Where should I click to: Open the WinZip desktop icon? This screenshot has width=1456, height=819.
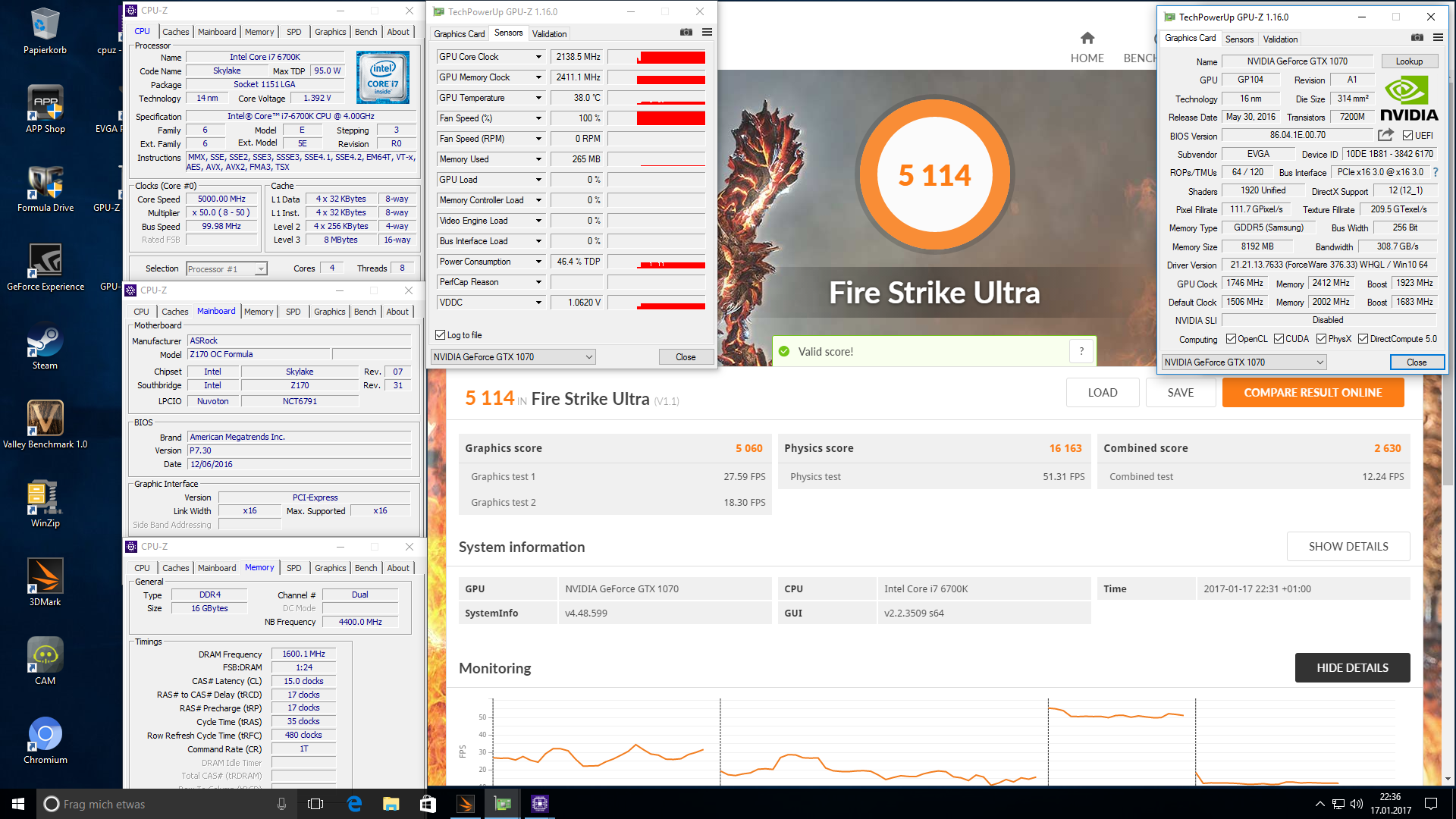tap(45, 504)
